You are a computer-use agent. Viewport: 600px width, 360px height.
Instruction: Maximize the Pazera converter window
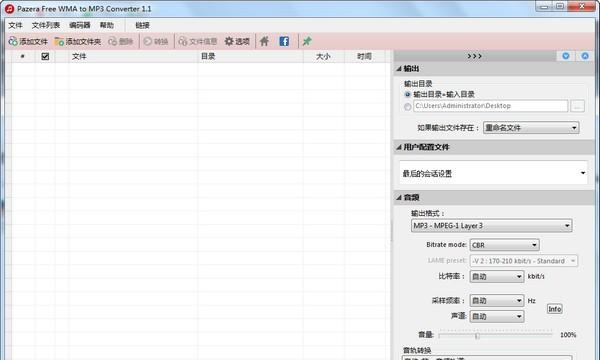(x=560, y=7)
